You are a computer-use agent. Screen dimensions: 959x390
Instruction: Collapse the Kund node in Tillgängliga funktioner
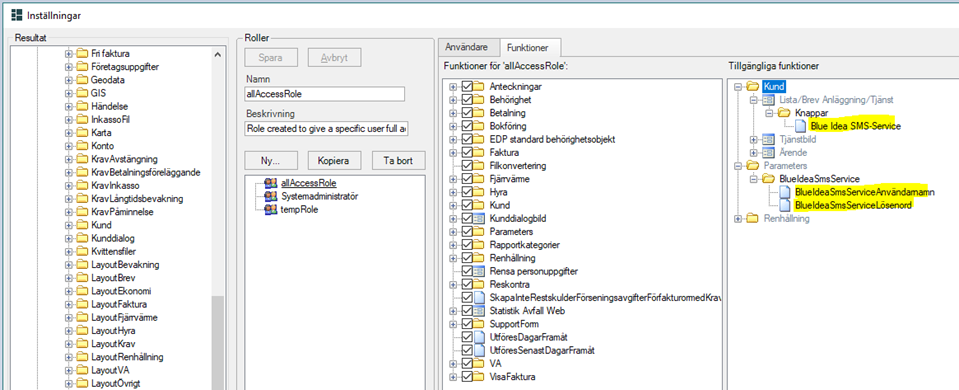pyautogui.click(x=739, y=87)
